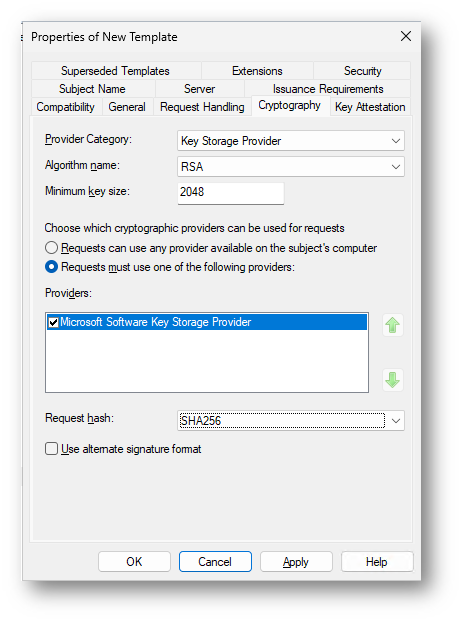Image resolution: width=463 pixels, height=623 pixels.
Task: Move provider up with green up arrow
Action: pyautogui.click(x=393, y=325)
